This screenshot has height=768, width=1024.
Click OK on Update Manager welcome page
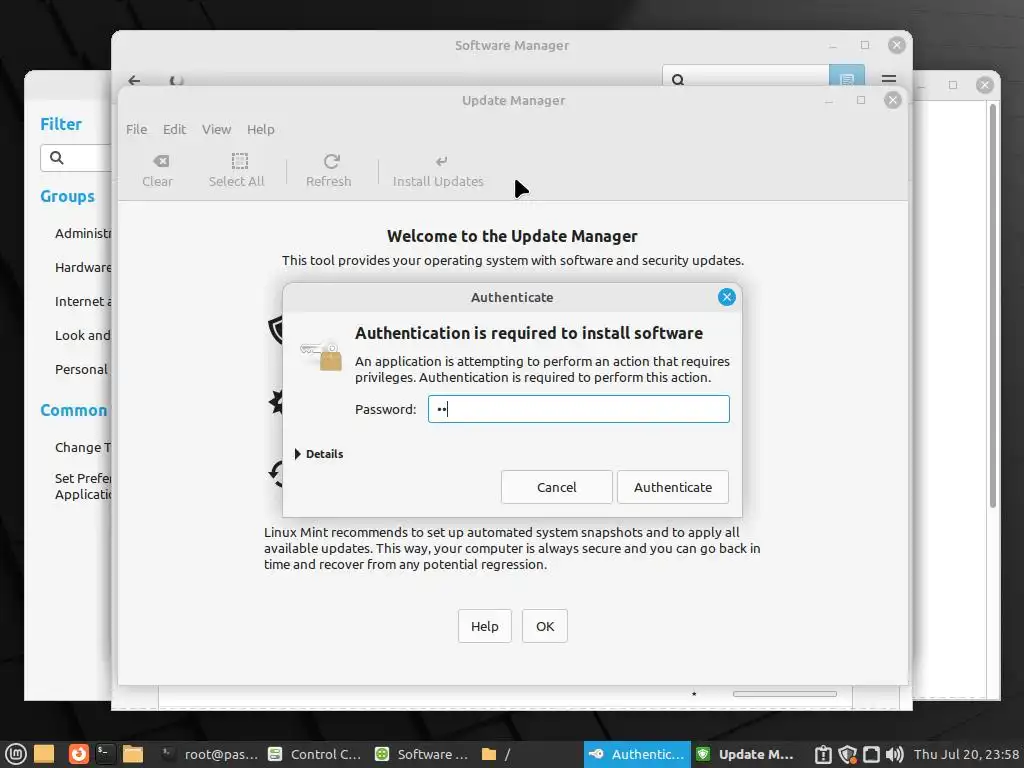coord(545,626)
